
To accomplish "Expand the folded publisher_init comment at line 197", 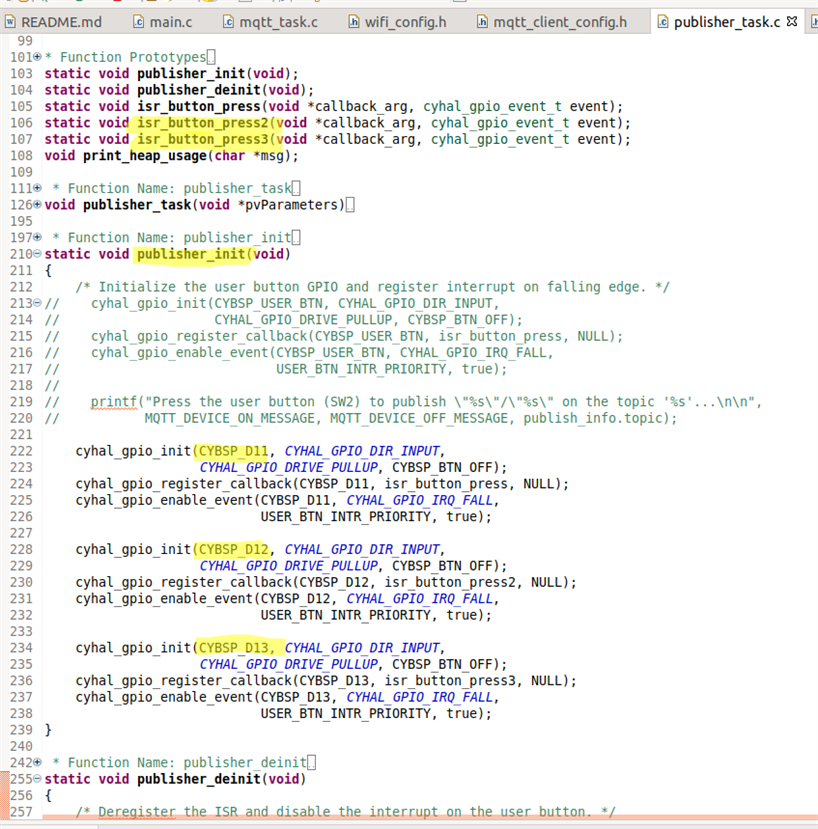I will (x=37, y=237).
